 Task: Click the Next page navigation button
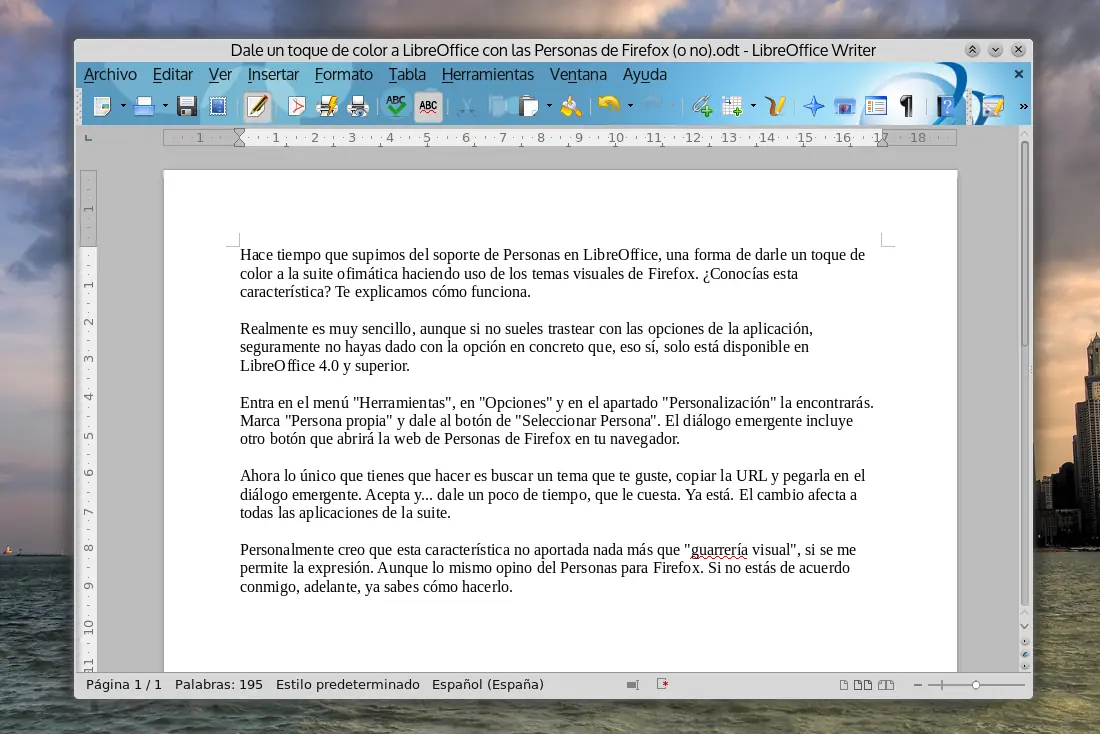coord(1025,666)
